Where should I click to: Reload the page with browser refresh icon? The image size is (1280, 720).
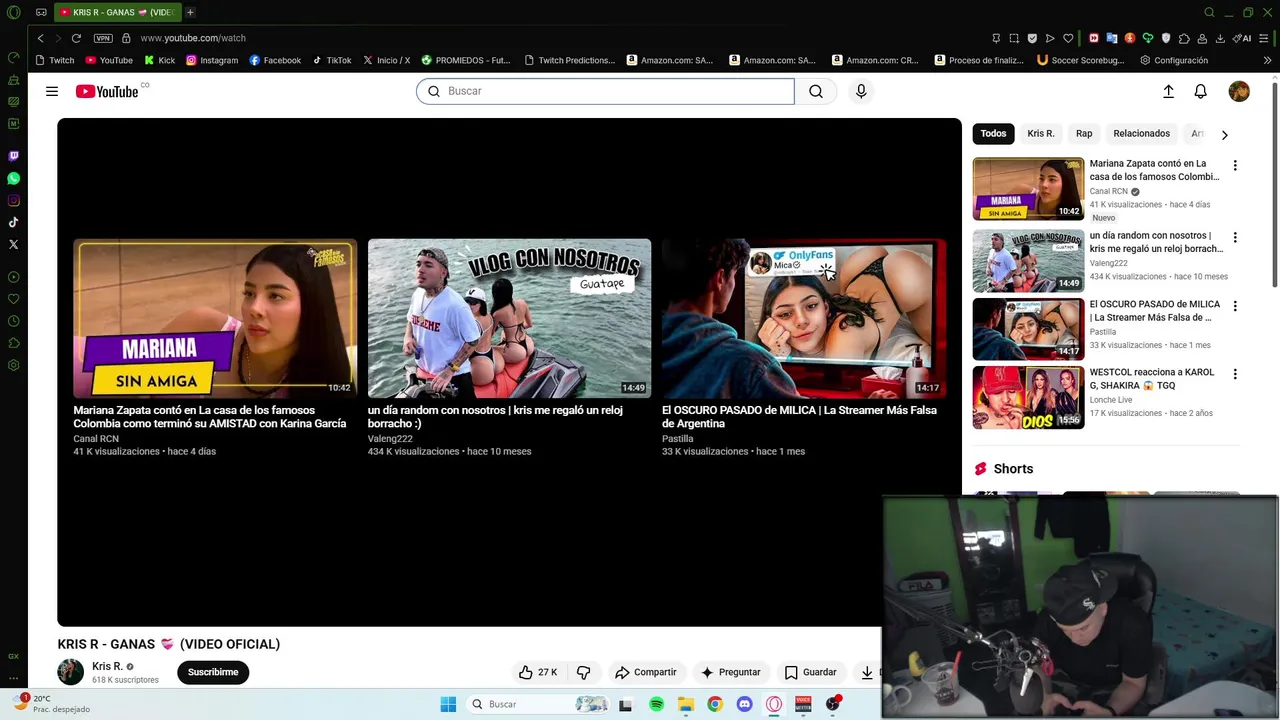click(76, 38)
